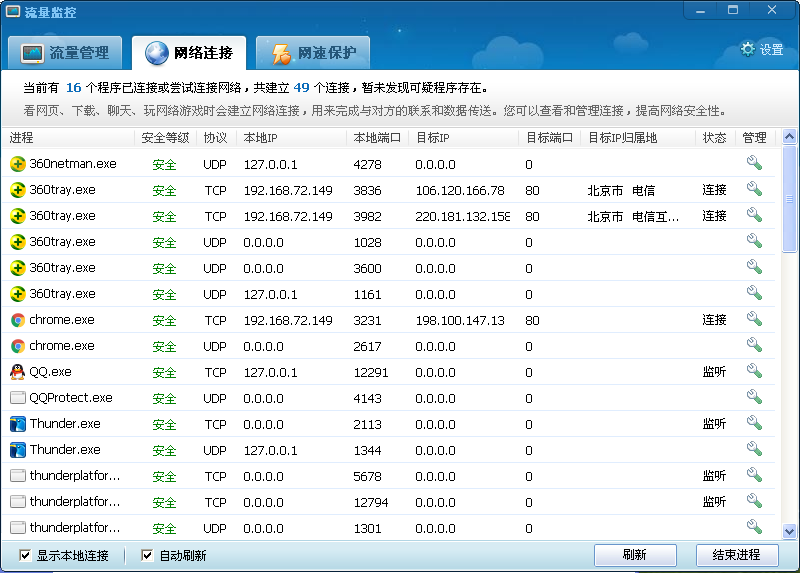This screenshot has width=800, height=573.
Task: Click the Thunder.exe icon on port 2113
Action: tap(17, 424)
